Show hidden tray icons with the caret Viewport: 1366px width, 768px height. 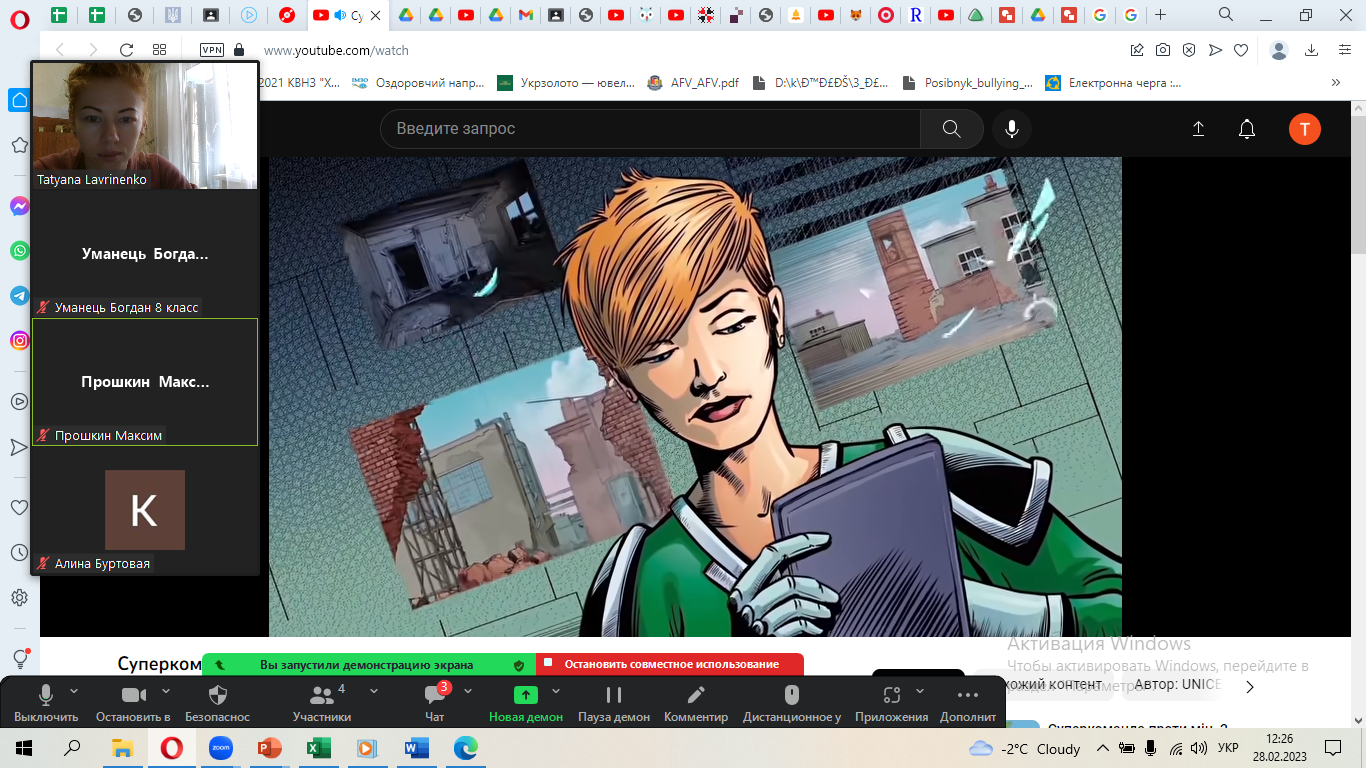coord(1103,748)
